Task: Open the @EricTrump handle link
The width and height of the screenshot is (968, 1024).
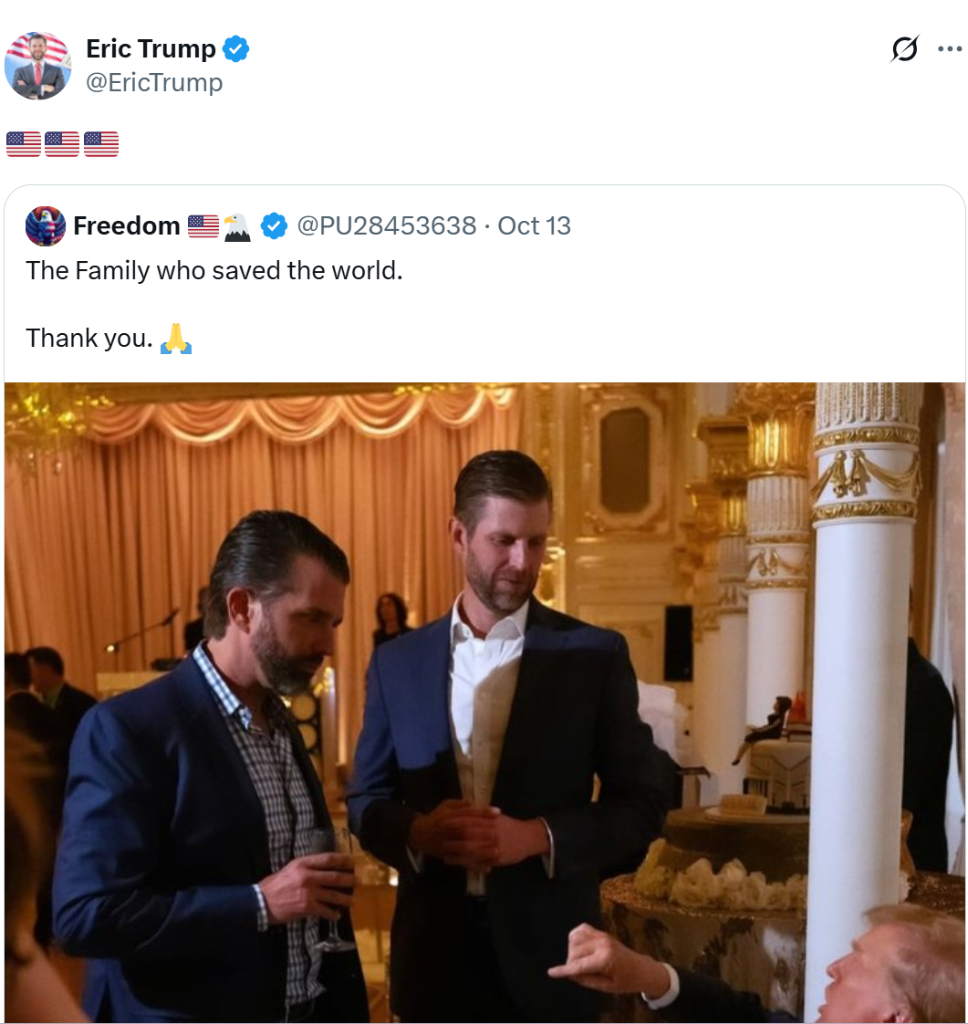Action: (x=154, y=82)
